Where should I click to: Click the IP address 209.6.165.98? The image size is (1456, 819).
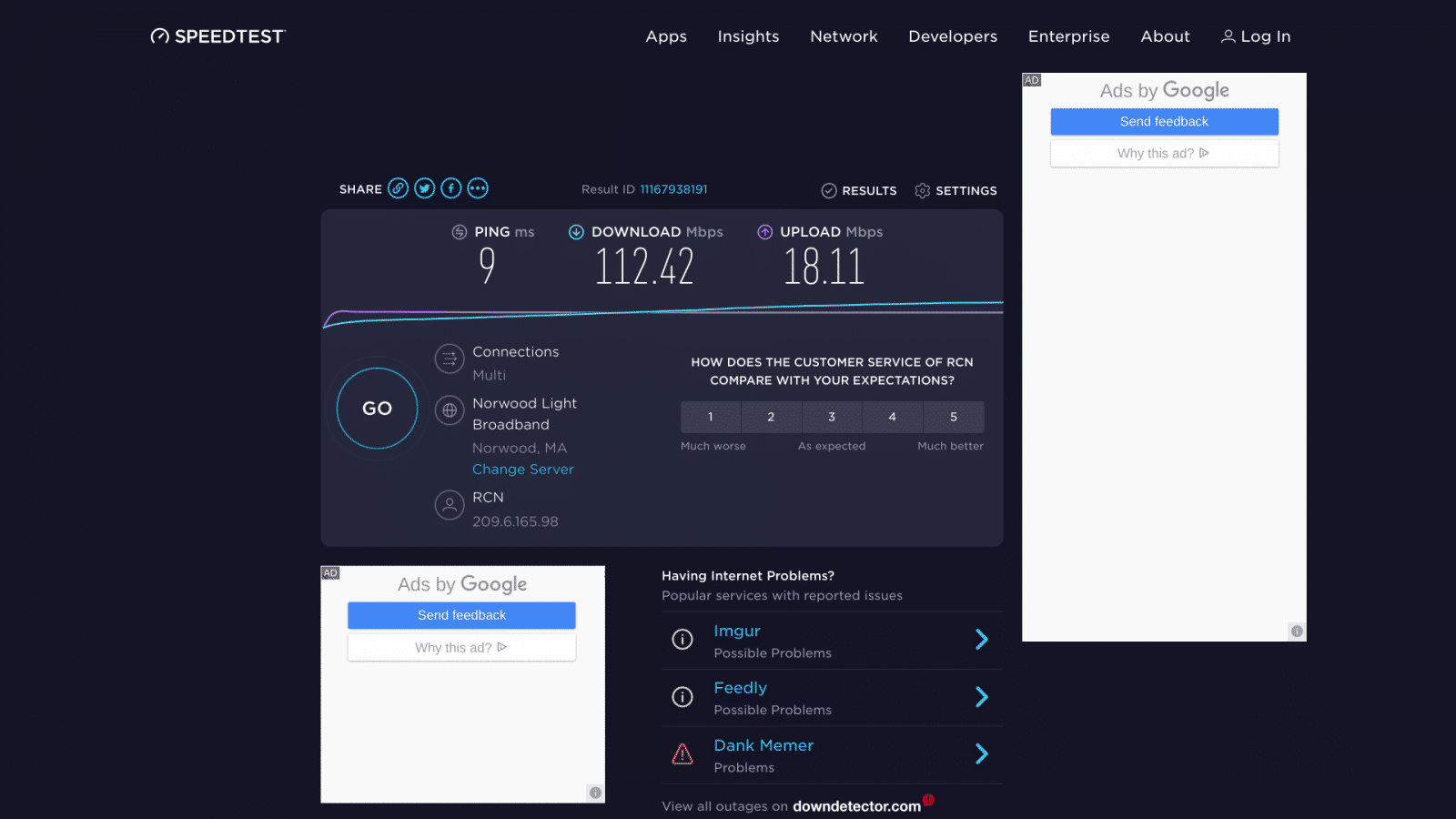click(515, 521)
